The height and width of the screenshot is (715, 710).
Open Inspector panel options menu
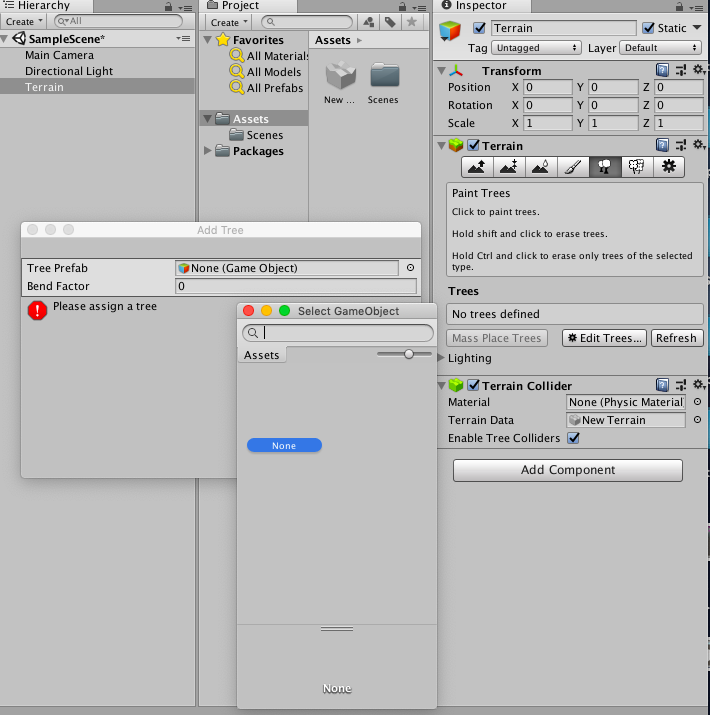pyautogui.click(x=697, y=7)
